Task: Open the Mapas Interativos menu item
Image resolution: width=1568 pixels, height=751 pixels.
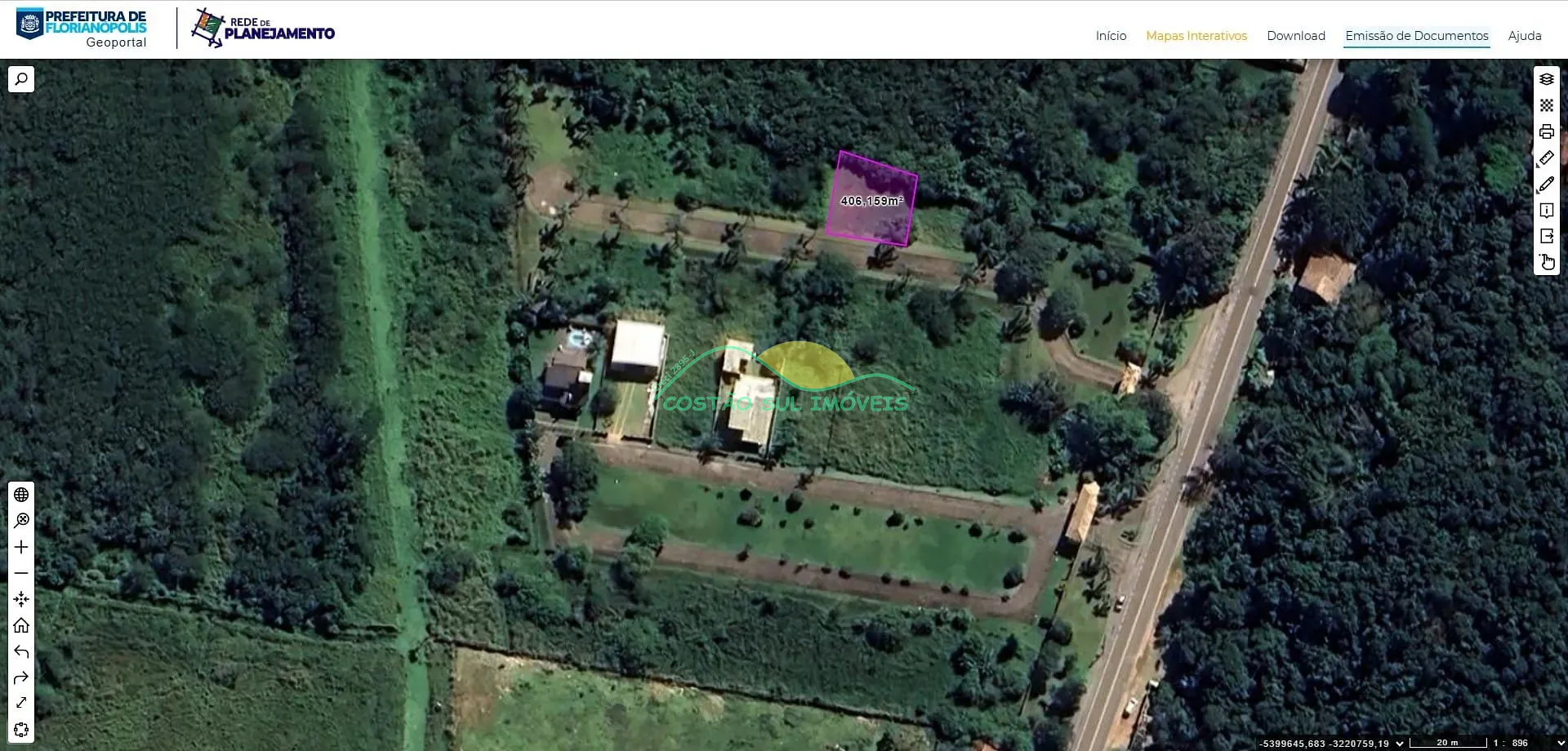Action: pos(1196,36)
